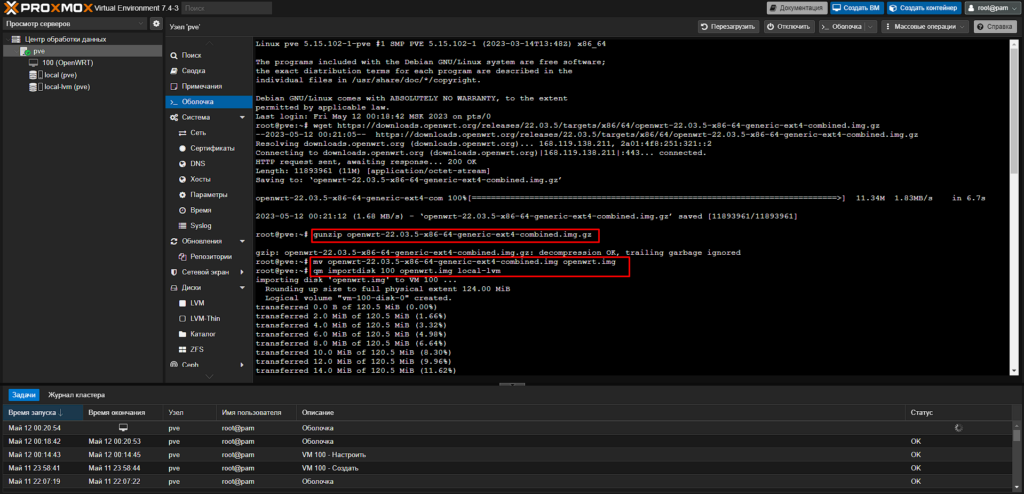Viewport: 1024px width, 494px height.
Task: Click the Справка help button
Action: (x=997, y=27)
